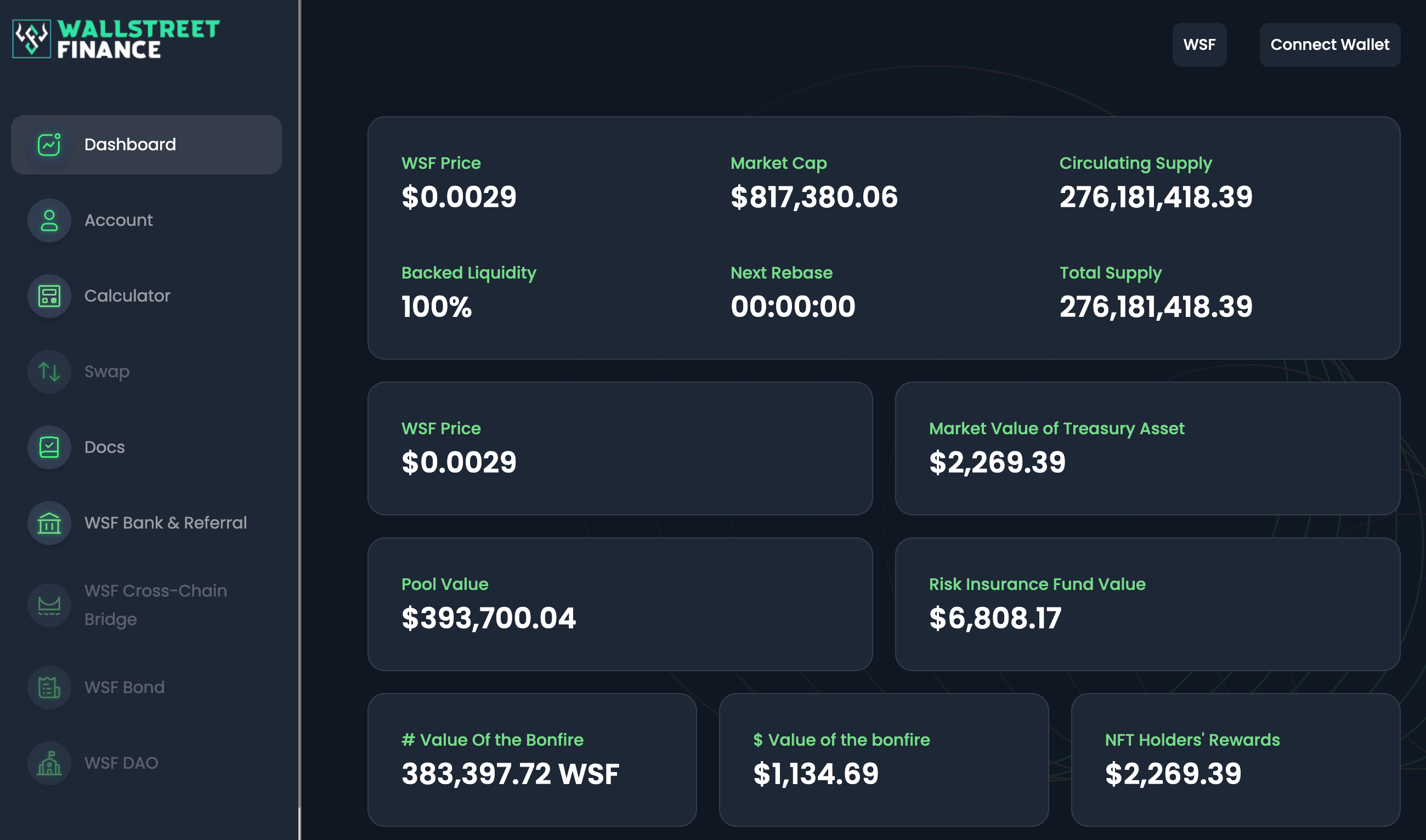This screenshot has height=840, width=1426.
Task: Click the Next Rebase timer 00:00:00
Action: [x=793, y=307]
